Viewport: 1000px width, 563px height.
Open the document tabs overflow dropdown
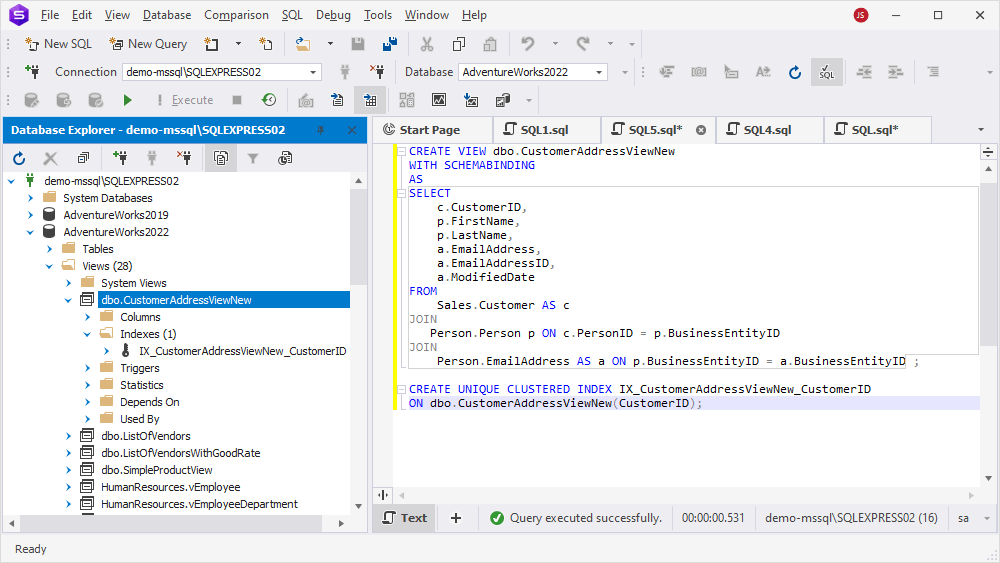click(981, 130)
